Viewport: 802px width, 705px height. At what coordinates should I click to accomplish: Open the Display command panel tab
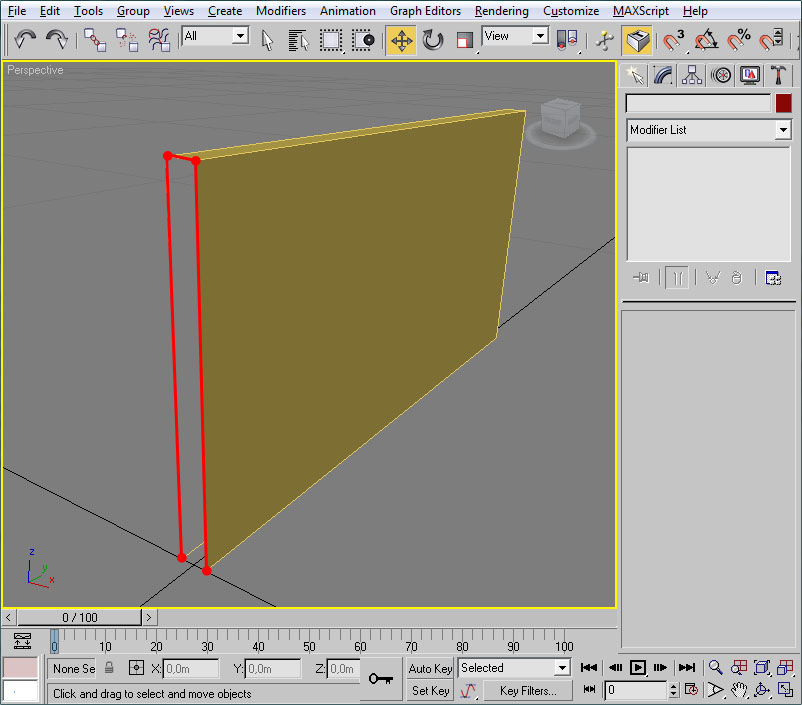tap(750, 75)
